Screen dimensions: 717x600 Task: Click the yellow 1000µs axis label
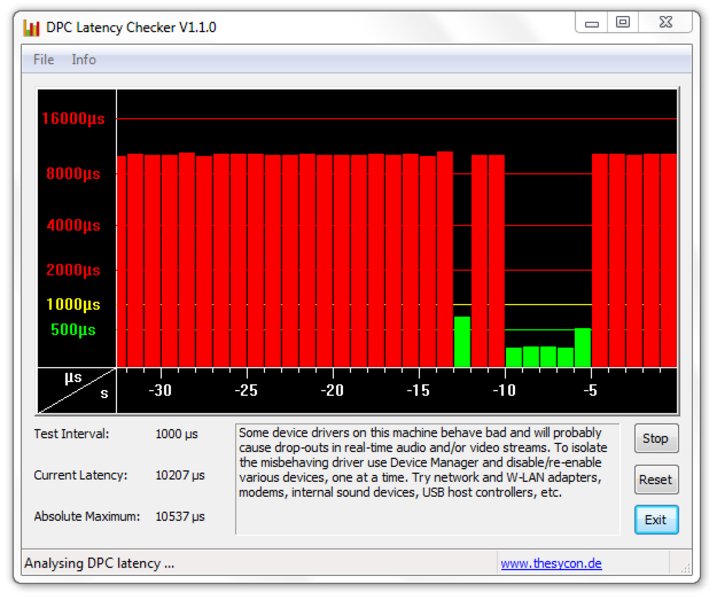tap(73, 305)
